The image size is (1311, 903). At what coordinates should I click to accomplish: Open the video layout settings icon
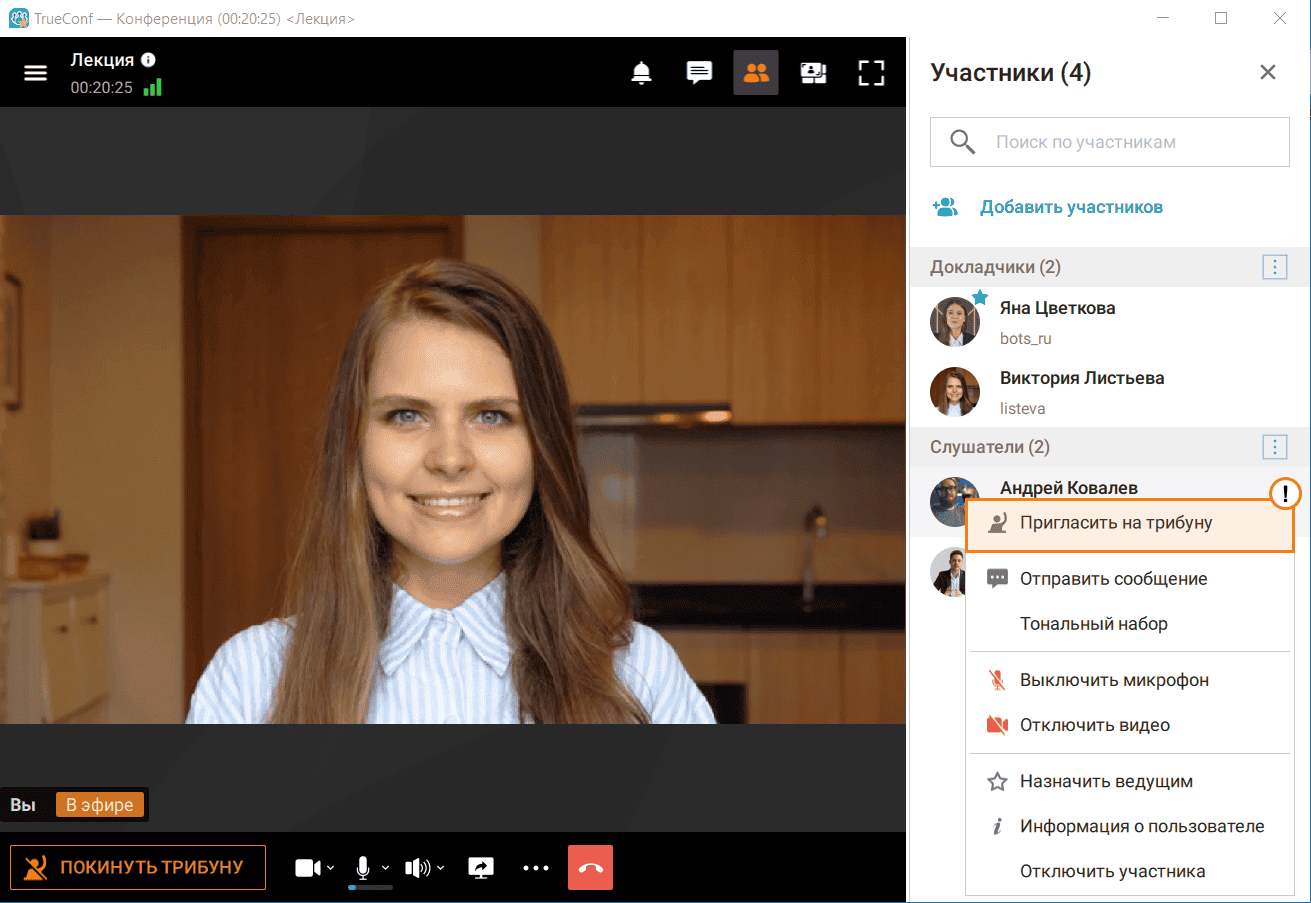[814, 73]
